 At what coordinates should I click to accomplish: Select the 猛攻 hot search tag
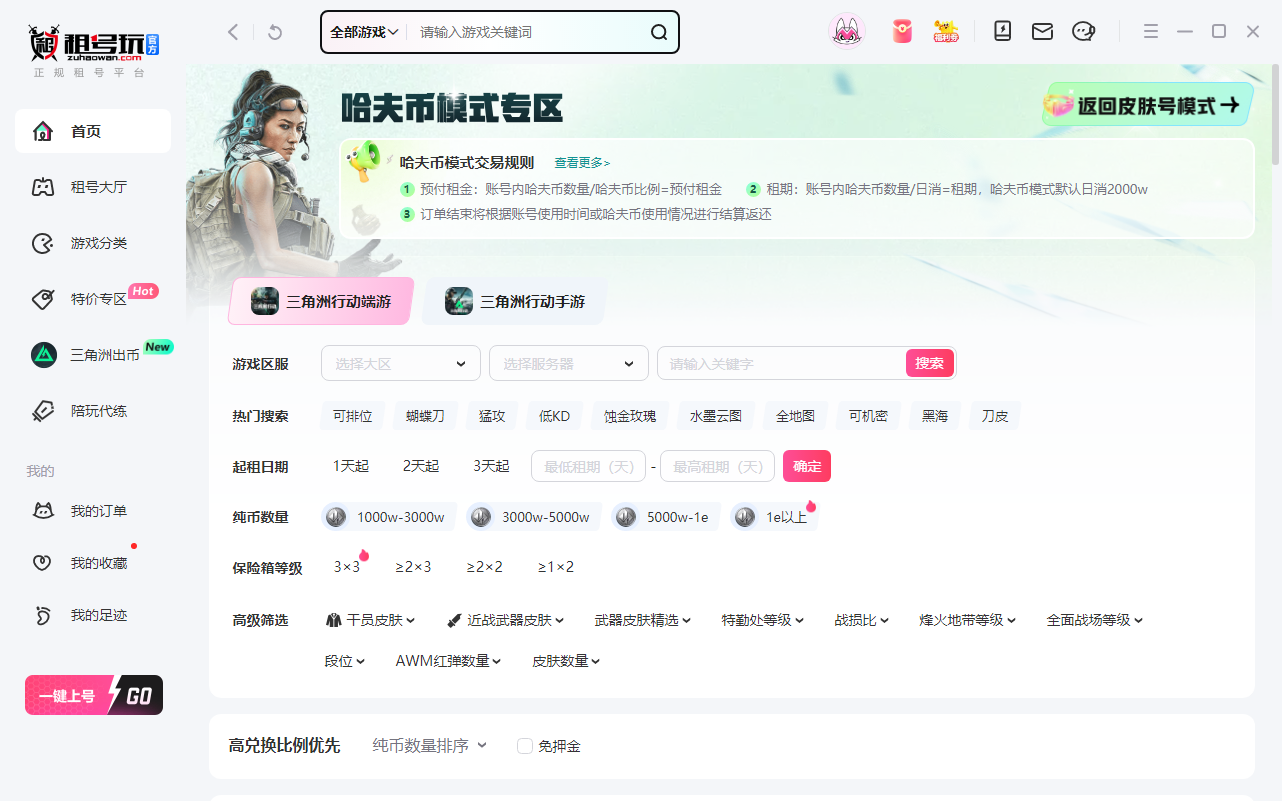coord(492,416)
